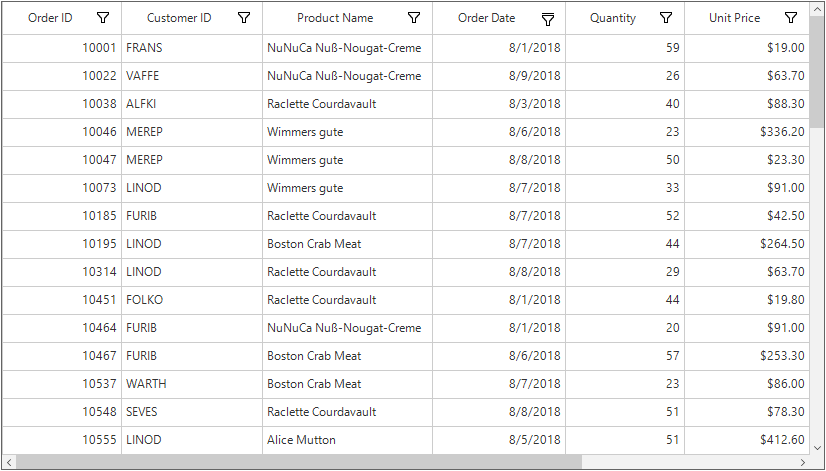Select order ID cell 10038
This screenshot has width=826, height=471.
click(62, 104)
